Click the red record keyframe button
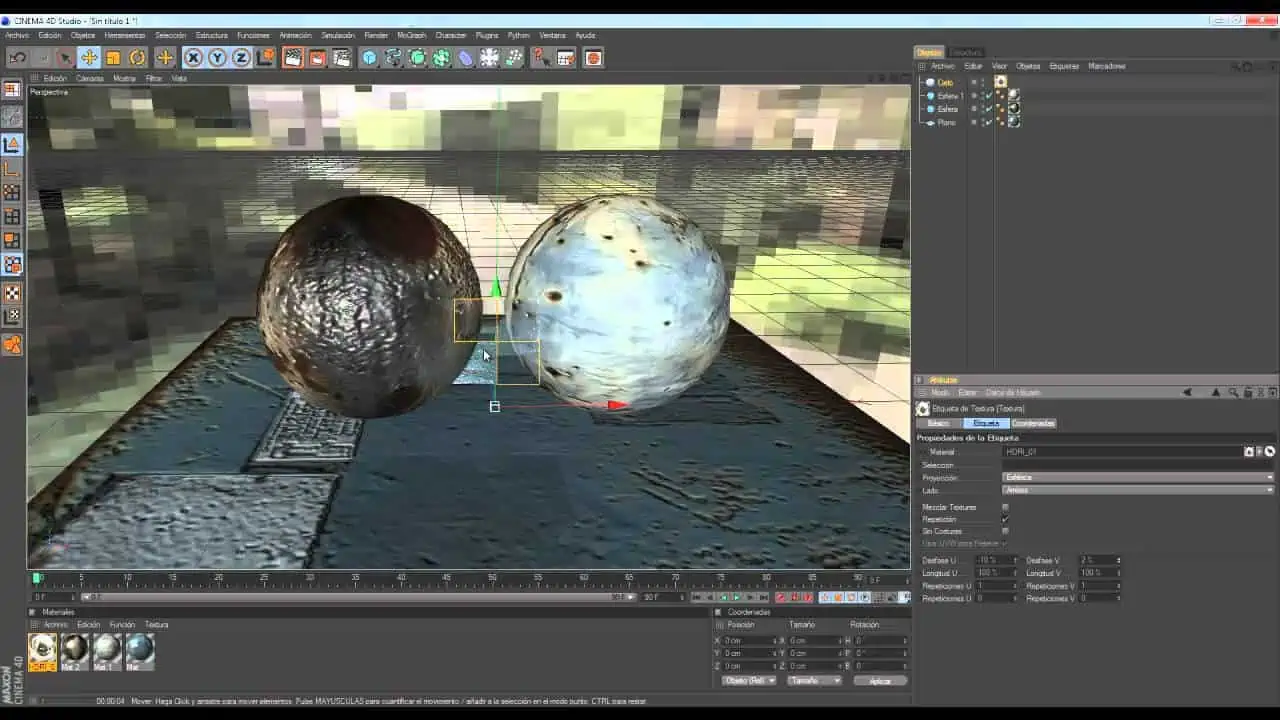 (781, 597)
